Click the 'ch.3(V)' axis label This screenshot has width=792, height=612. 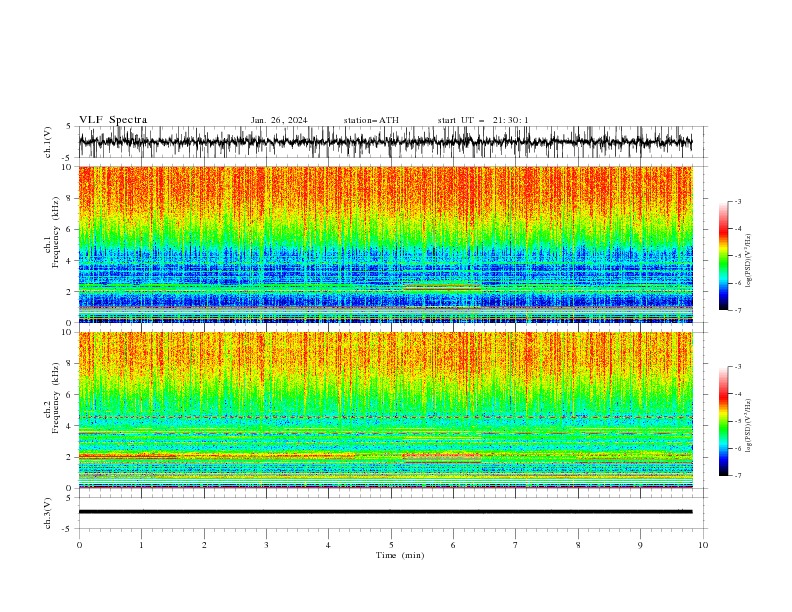click(x=48, y=513)
